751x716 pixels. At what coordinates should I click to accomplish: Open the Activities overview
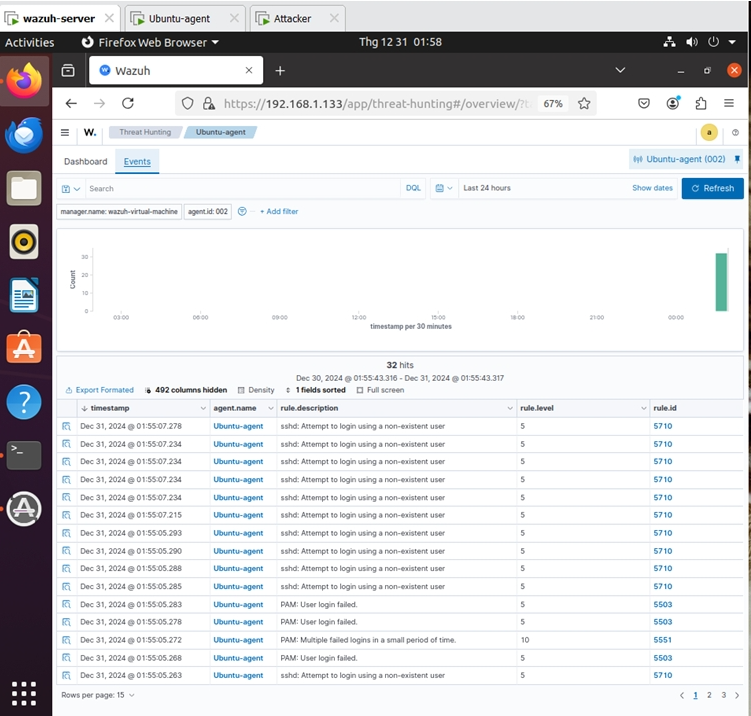tap(30, 42)
